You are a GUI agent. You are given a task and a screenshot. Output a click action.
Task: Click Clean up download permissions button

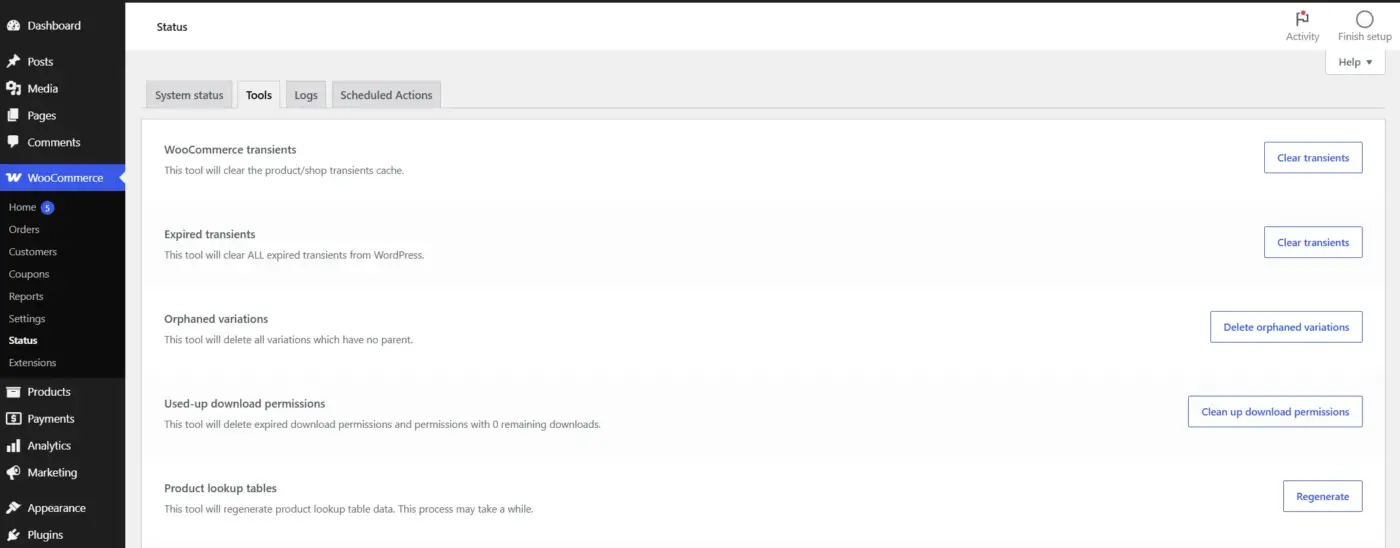pyautogui.click(x=1275, y=412)
